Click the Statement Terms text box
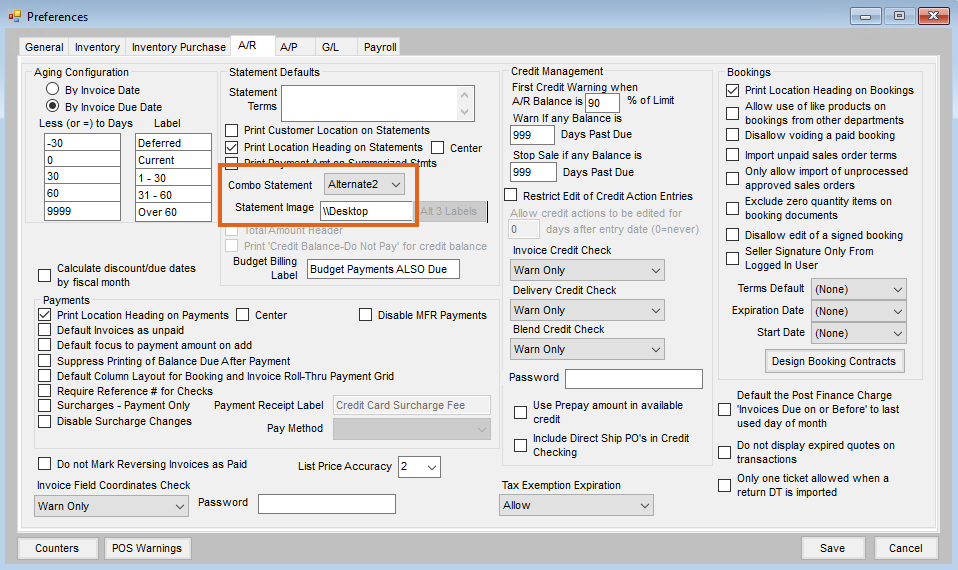Viewport: 958px width, 570px height. pos(370,103)
